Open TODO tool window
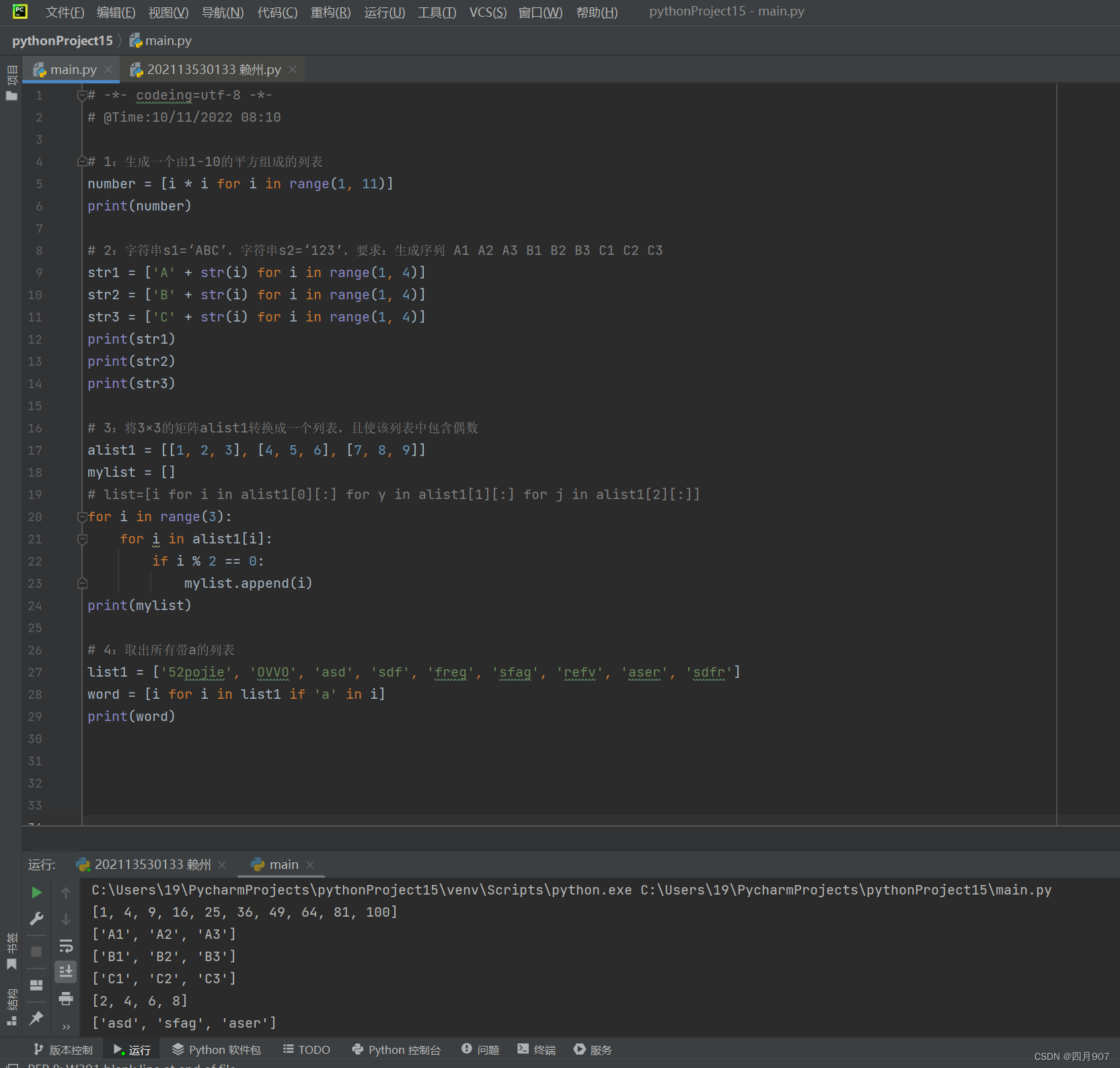Image resolution: width=1120 pixels, height=1068 pixels. pos(307,1050)
